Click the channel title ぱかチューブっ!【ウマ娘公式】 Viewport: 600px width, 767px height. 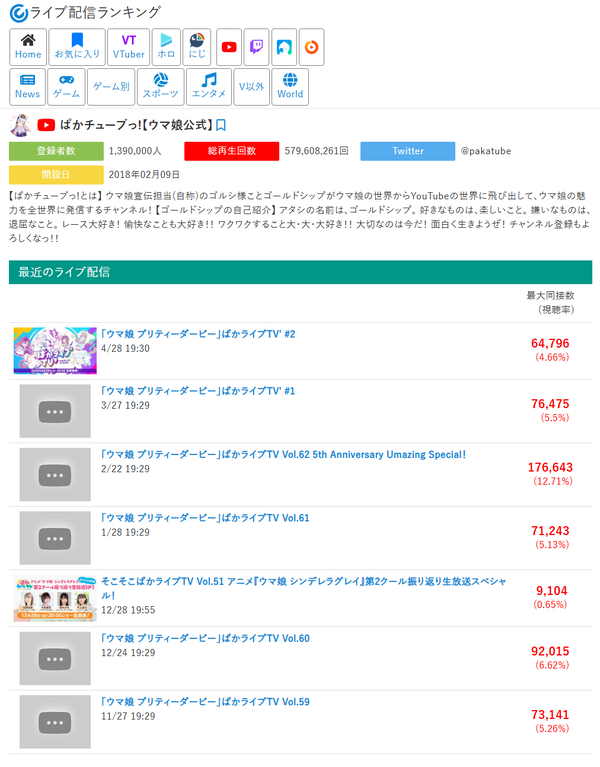coord(136,125)
